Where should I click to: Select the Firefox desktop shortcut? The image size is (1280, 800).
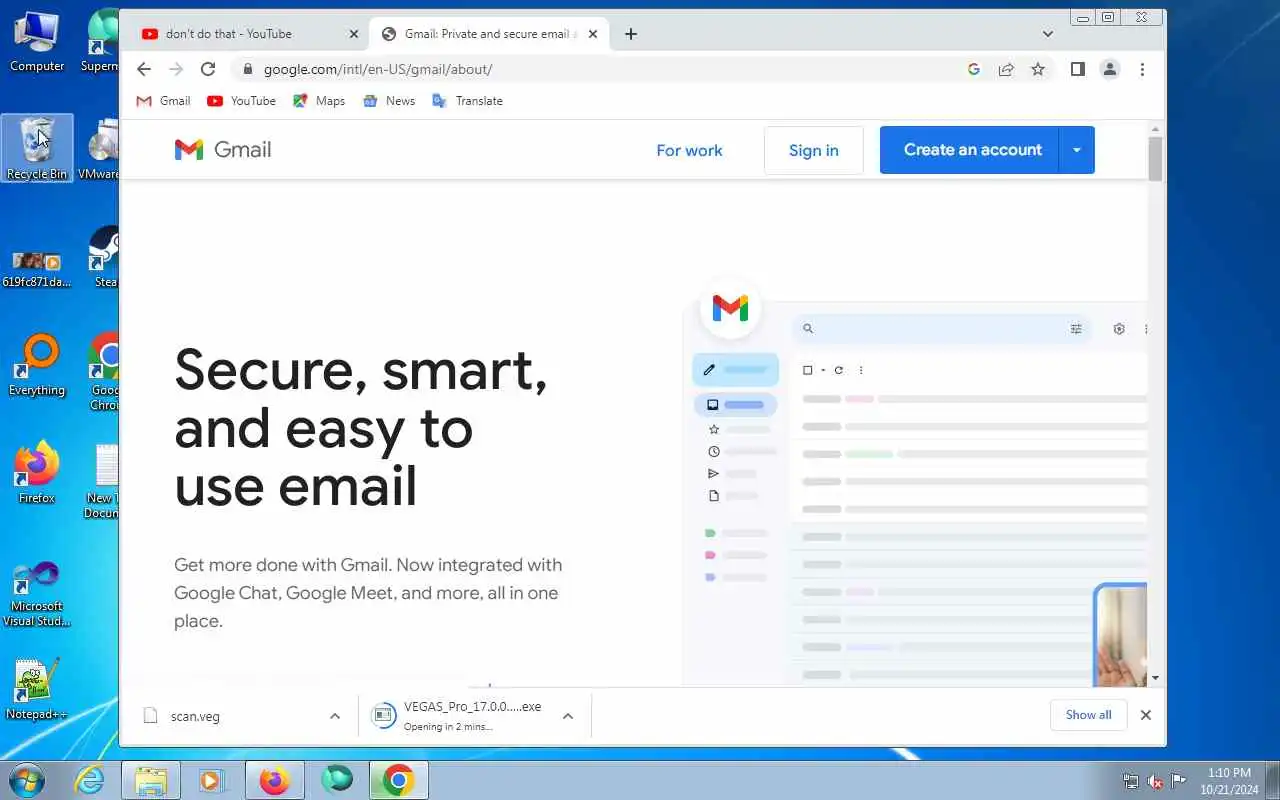[37, 472]
